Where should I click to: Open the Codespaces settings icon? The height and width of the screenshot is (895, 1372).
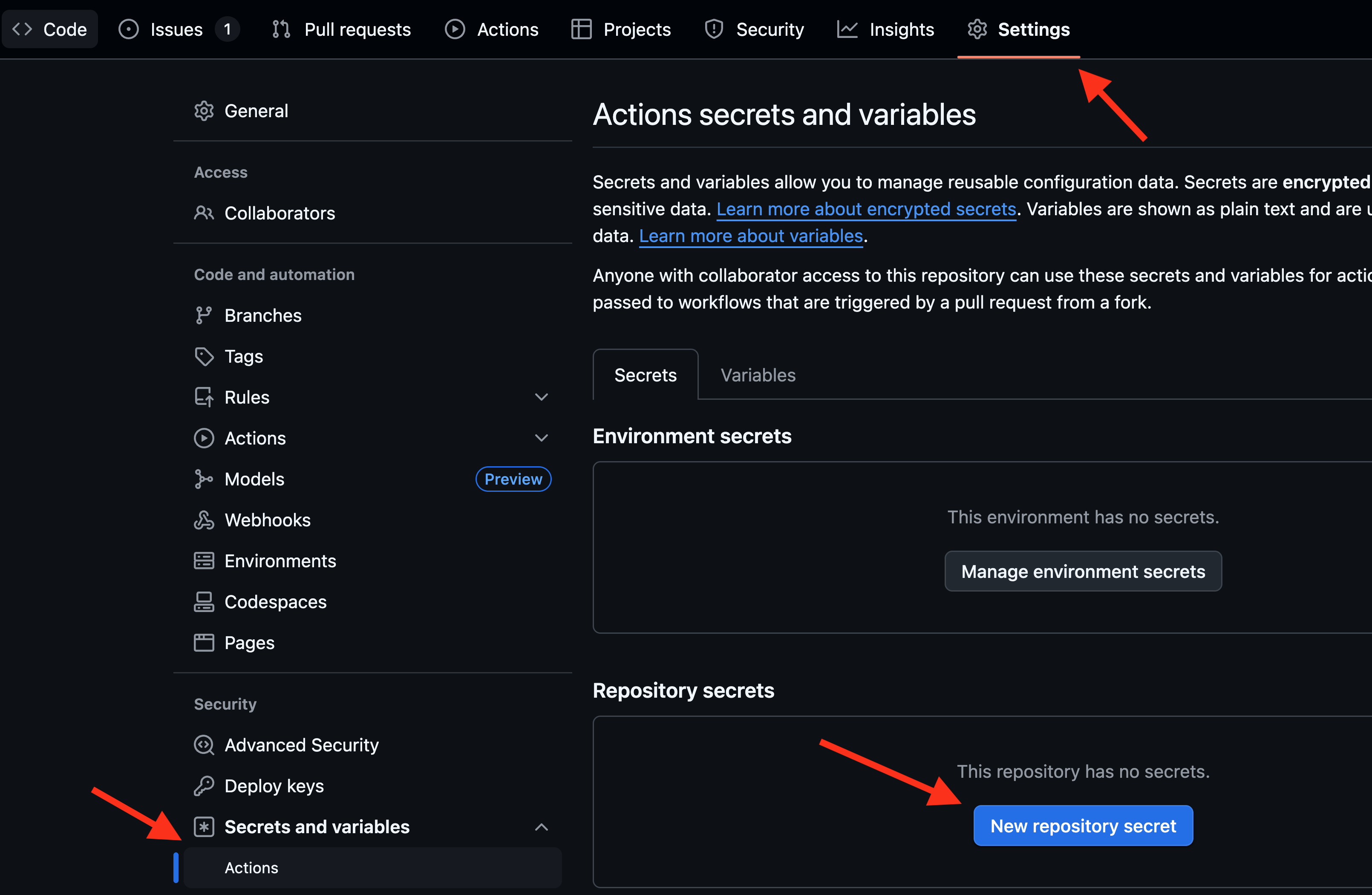(204, 601)
